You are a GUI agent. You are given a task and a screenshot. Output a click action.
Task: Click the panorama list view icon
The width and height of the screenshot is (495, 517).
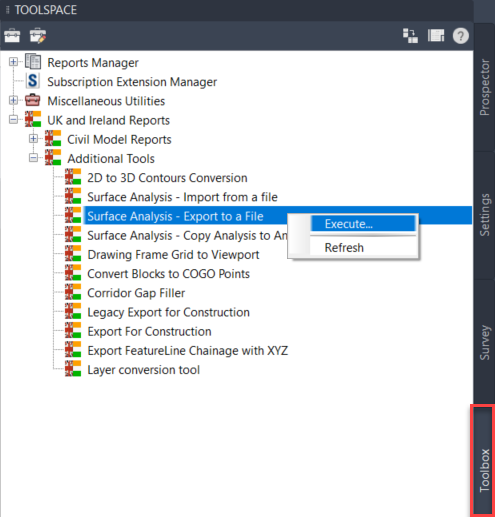[436, 36]
